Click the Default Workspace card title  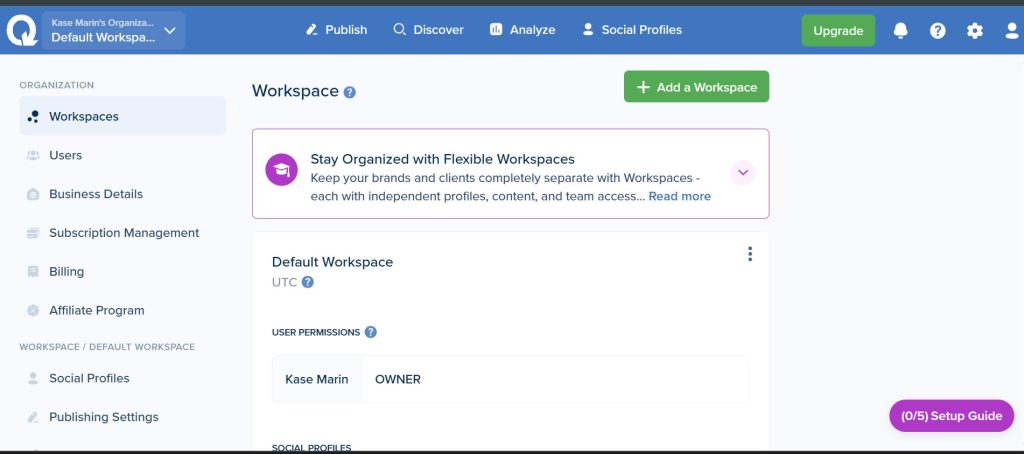pos(332,262)
